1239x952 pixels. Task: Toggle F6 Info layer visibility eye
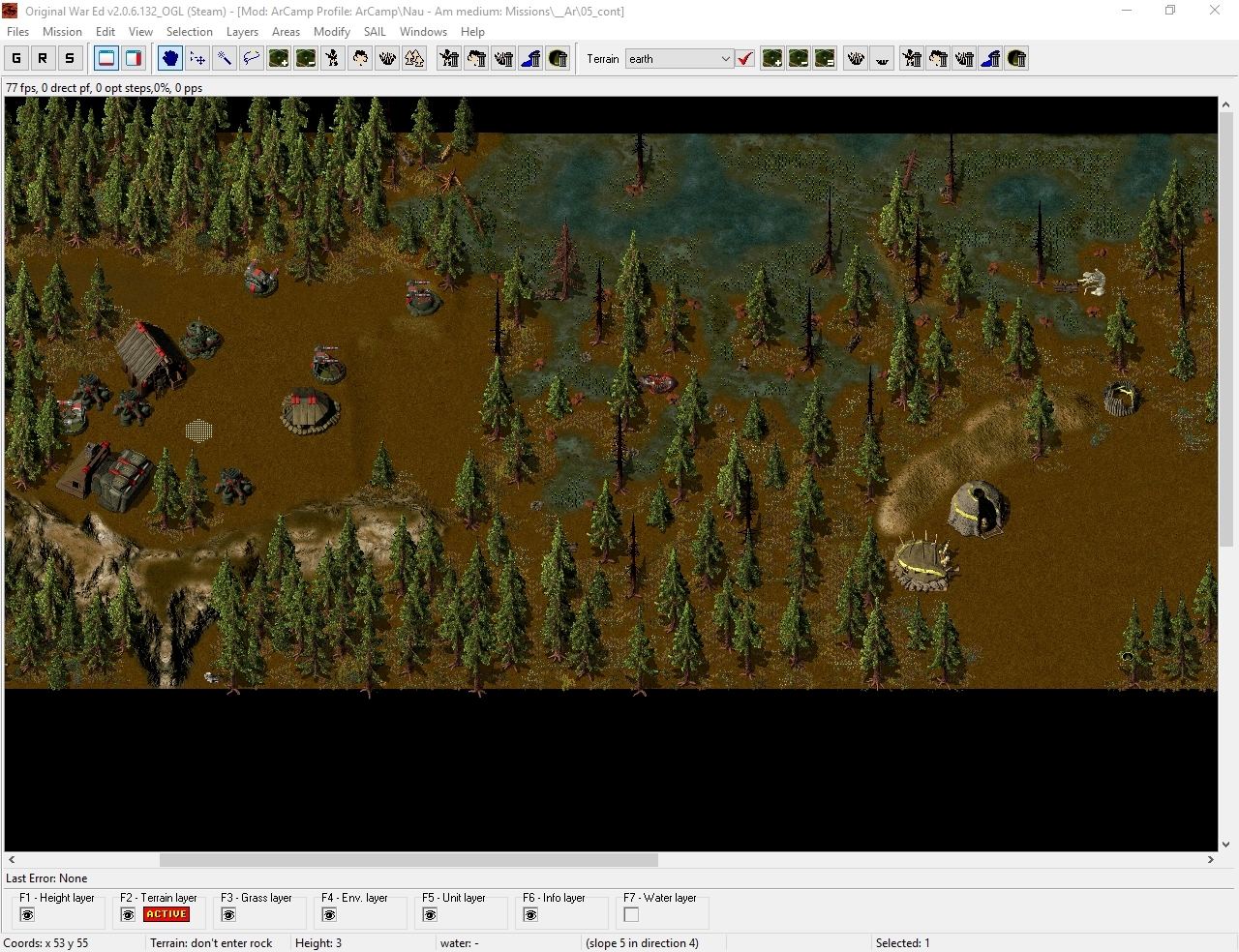tap(530, 915)
